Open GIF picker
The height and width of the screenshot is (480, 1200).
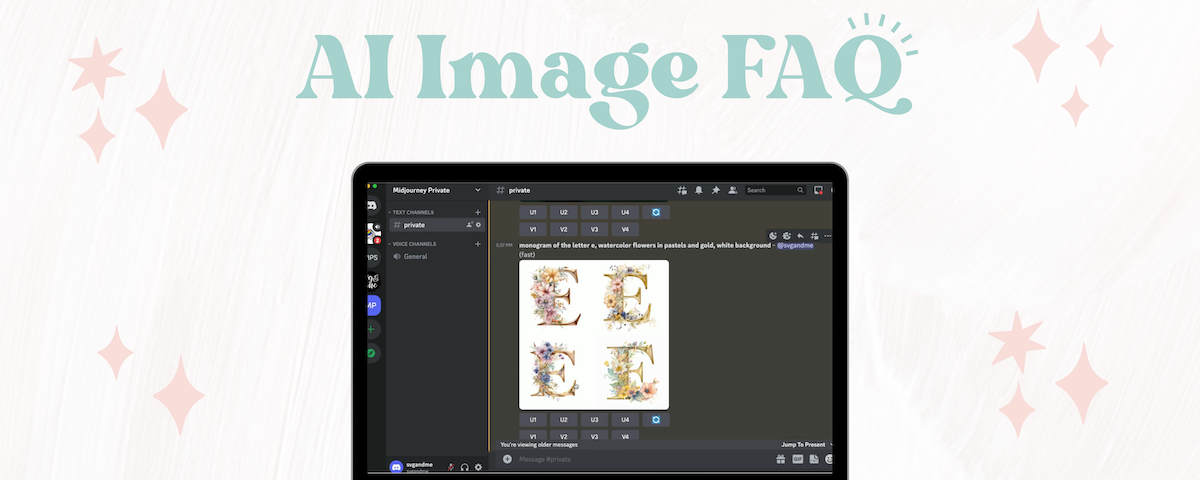[x=798, y=459]
